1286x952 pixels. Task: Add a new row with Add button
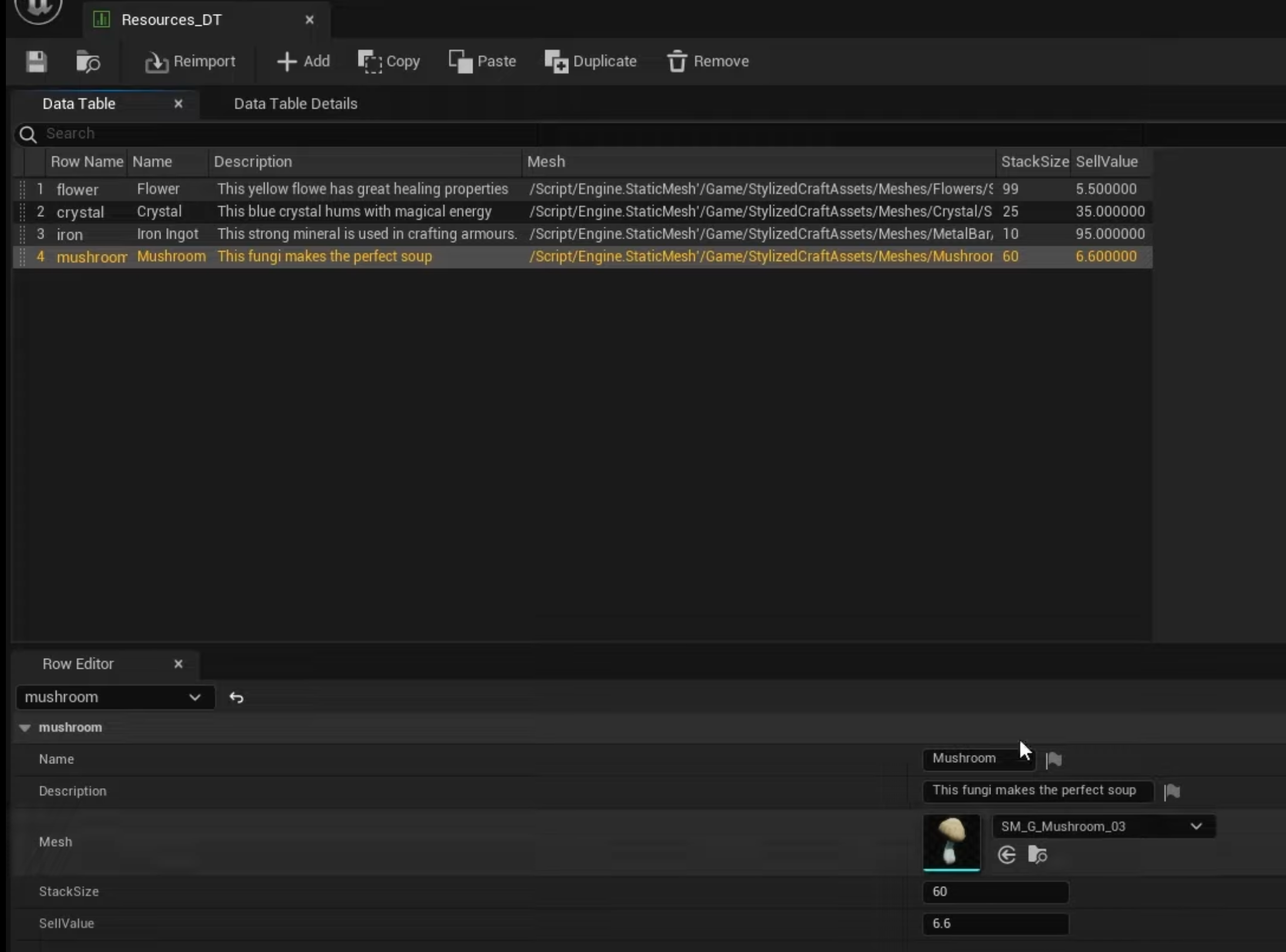tap(303, 61)
